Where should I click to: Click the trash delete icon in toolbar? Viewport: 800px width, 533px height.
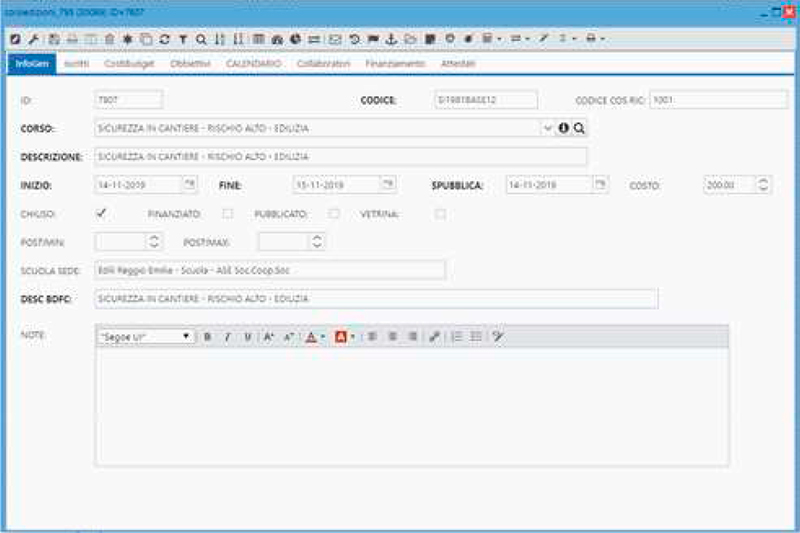tap(110, 39)
